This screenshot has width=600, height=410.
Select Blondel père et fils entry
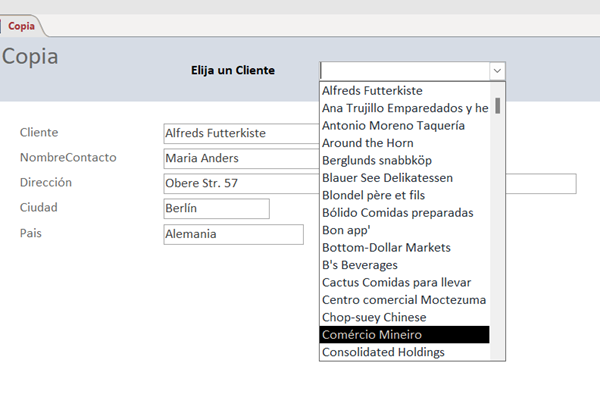tap(404, 195)
